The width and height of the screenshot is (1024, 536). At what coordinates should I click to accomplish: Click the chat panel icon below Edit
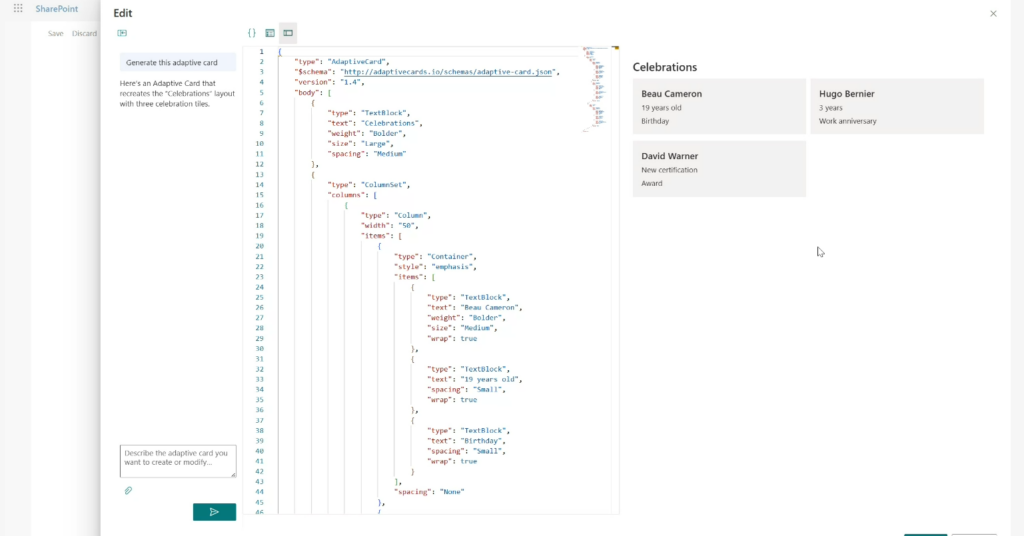[122, 33]
